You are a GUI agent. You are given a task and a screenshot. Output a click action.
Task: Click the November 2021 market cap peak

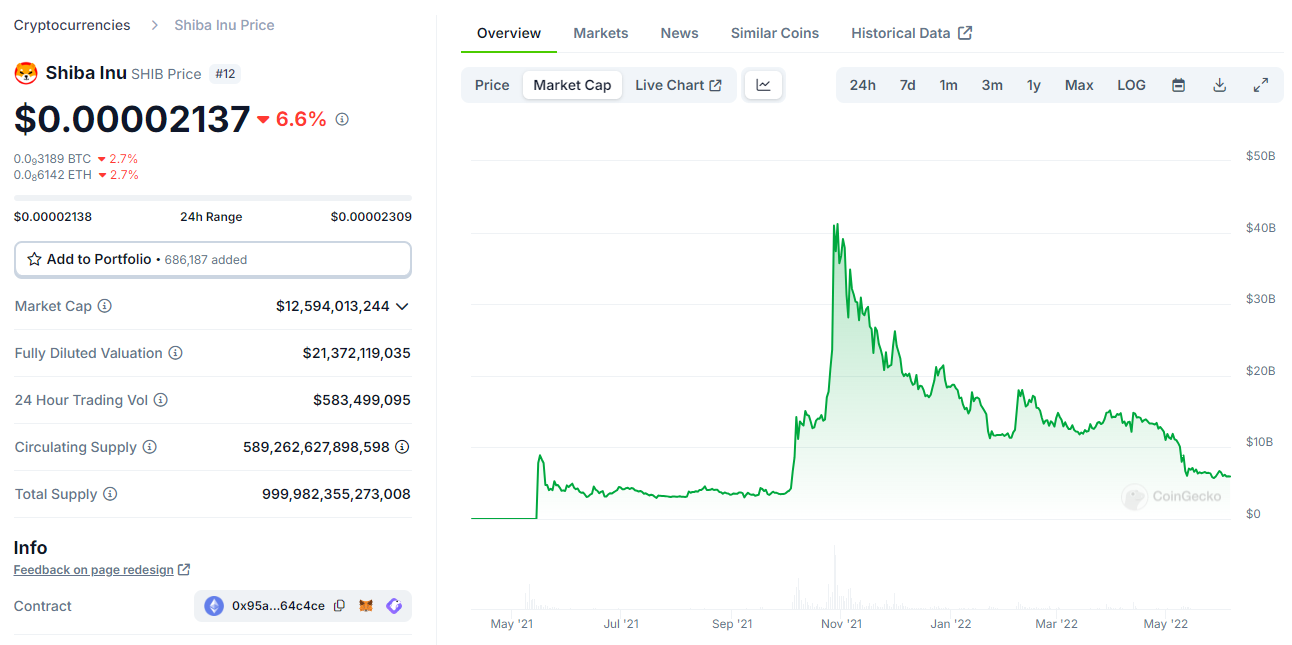point(835,226)
